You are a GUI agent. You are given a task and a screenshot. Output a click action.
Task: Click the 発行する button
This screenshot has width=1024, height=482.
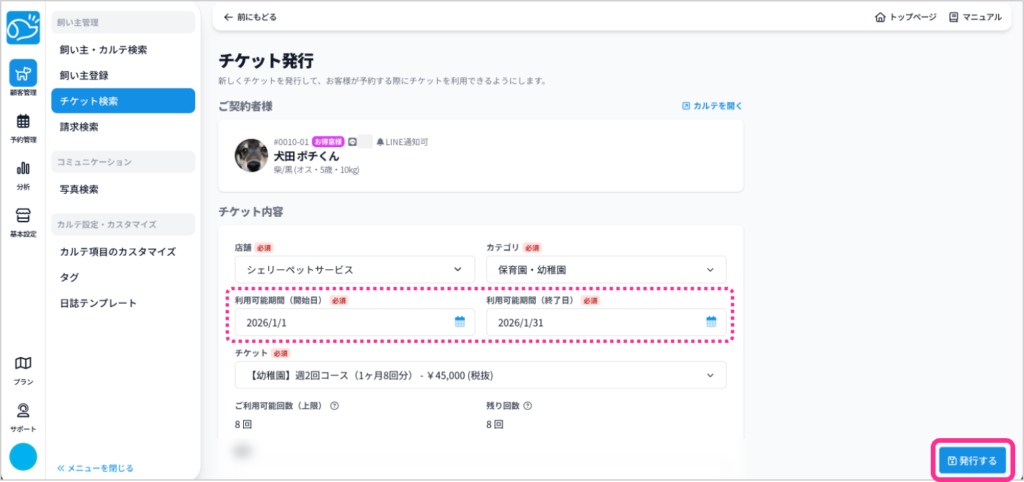(x=971, y=461)
